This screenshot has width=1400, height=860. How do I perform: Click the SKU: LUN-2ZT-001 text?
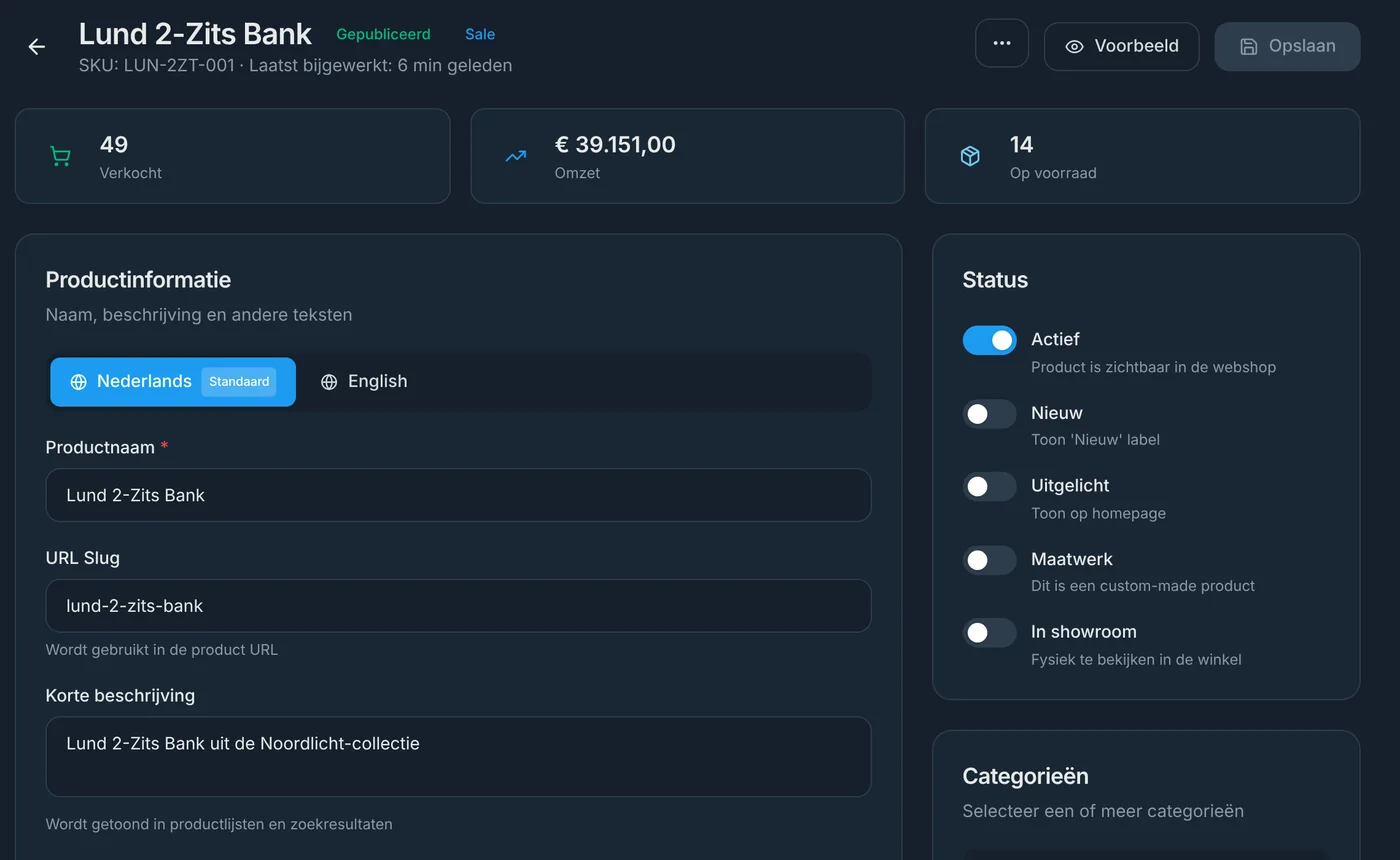(156, 66)
